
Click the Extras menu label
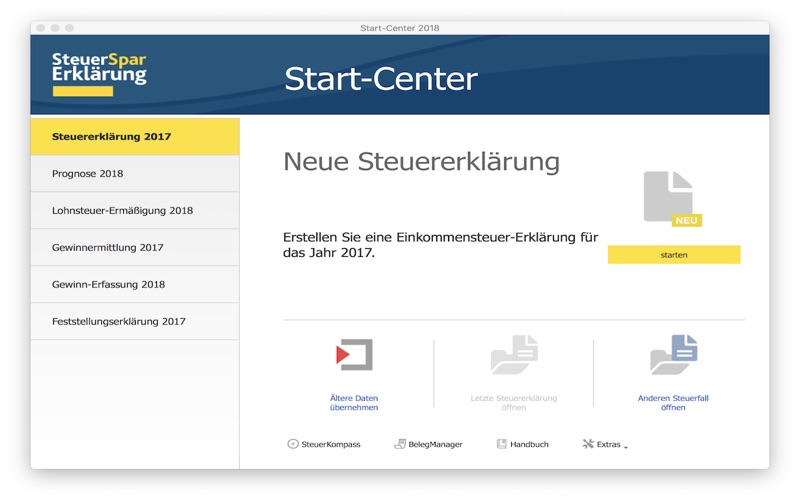click(x=608, y=444)
